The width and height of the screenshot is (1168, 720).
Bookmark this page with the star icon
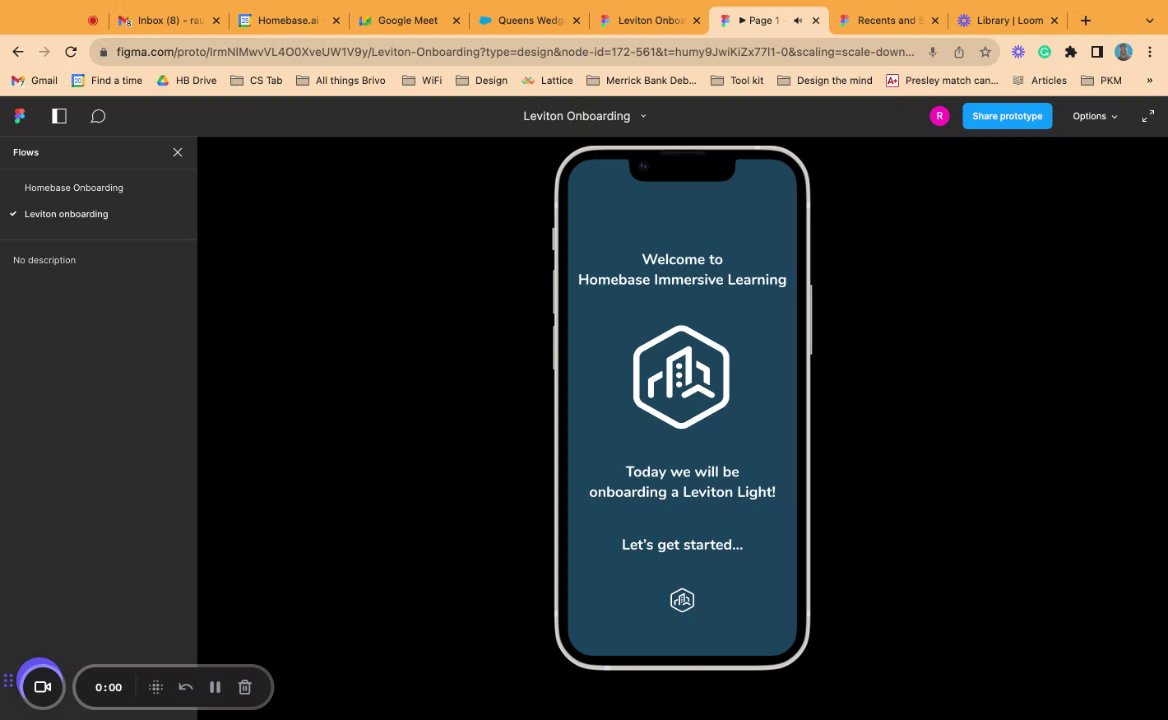point(985,51)
